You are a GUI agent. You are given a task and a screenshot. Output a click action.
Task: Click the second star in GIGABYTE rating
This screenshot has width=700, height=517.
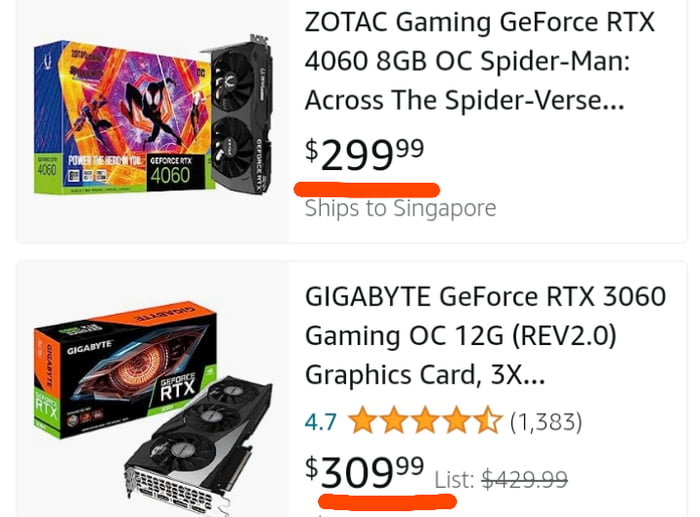point(394,421)
